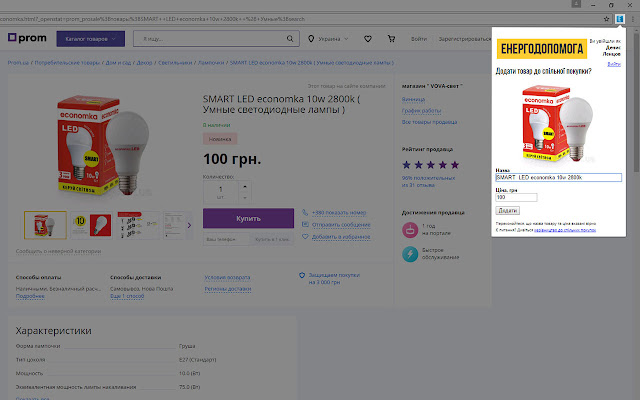This screenshot has height=400, width=640.
Task: Select the third thumbnail with specs
Action: click(x=138, y=225)
